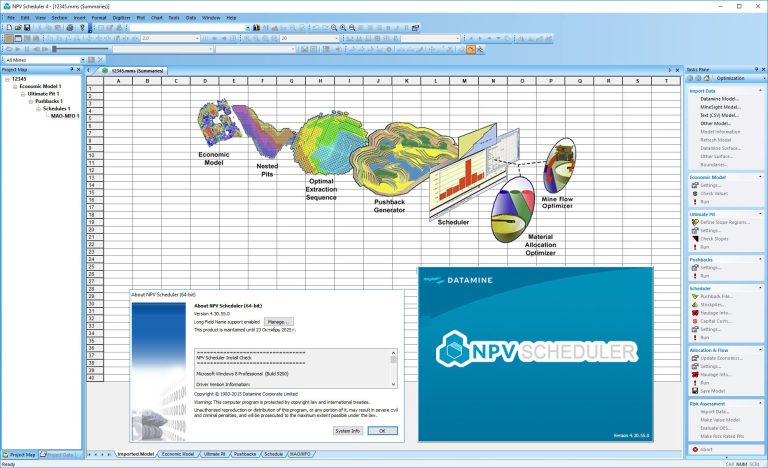768x468 pixels.
Task: Click the Check Values icon under Economic Model
Action: click(x=695, y=194)
